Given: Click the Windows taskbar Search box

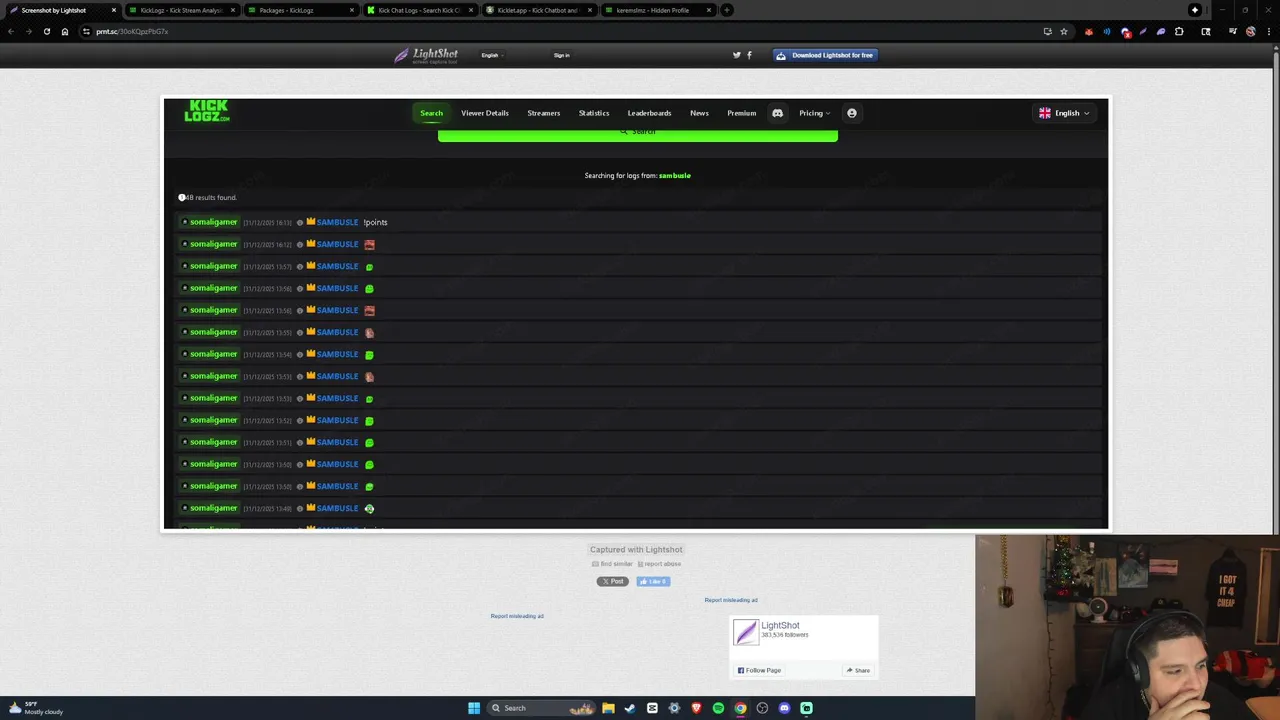Looking at the screenshot, I should point(539,708).
